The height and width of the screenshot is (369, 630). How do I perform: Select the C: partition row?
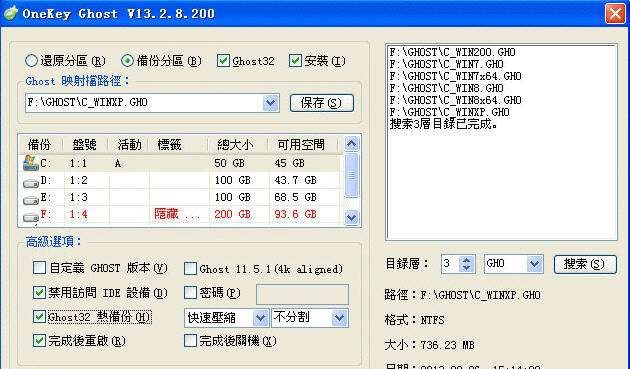coord(181,163)
